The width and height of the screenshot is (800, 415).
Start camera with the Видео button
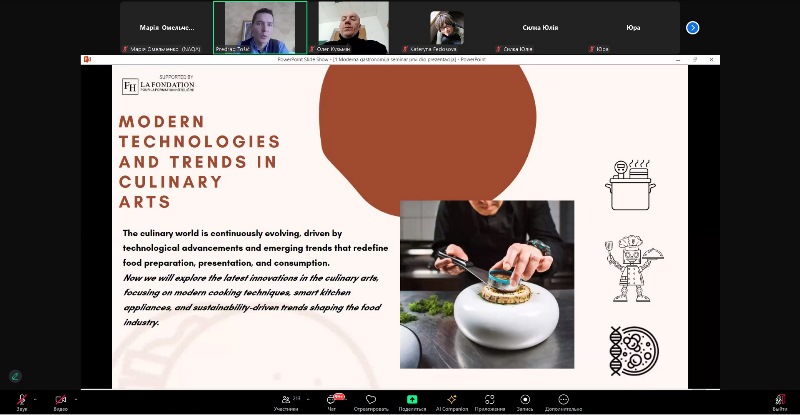click(61, 402)
